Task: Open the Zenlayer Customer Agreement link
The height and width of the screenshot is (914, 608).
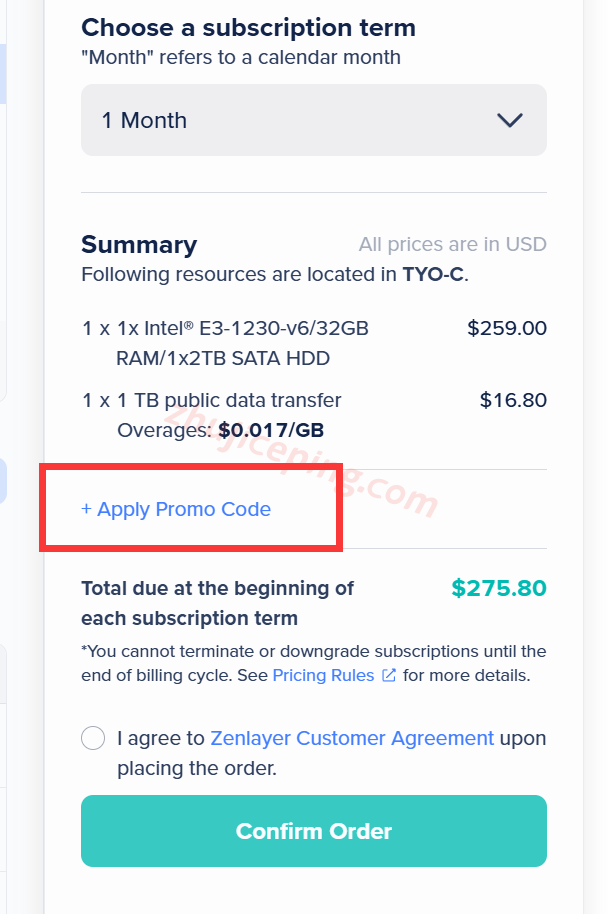Action: pos(352,738)
